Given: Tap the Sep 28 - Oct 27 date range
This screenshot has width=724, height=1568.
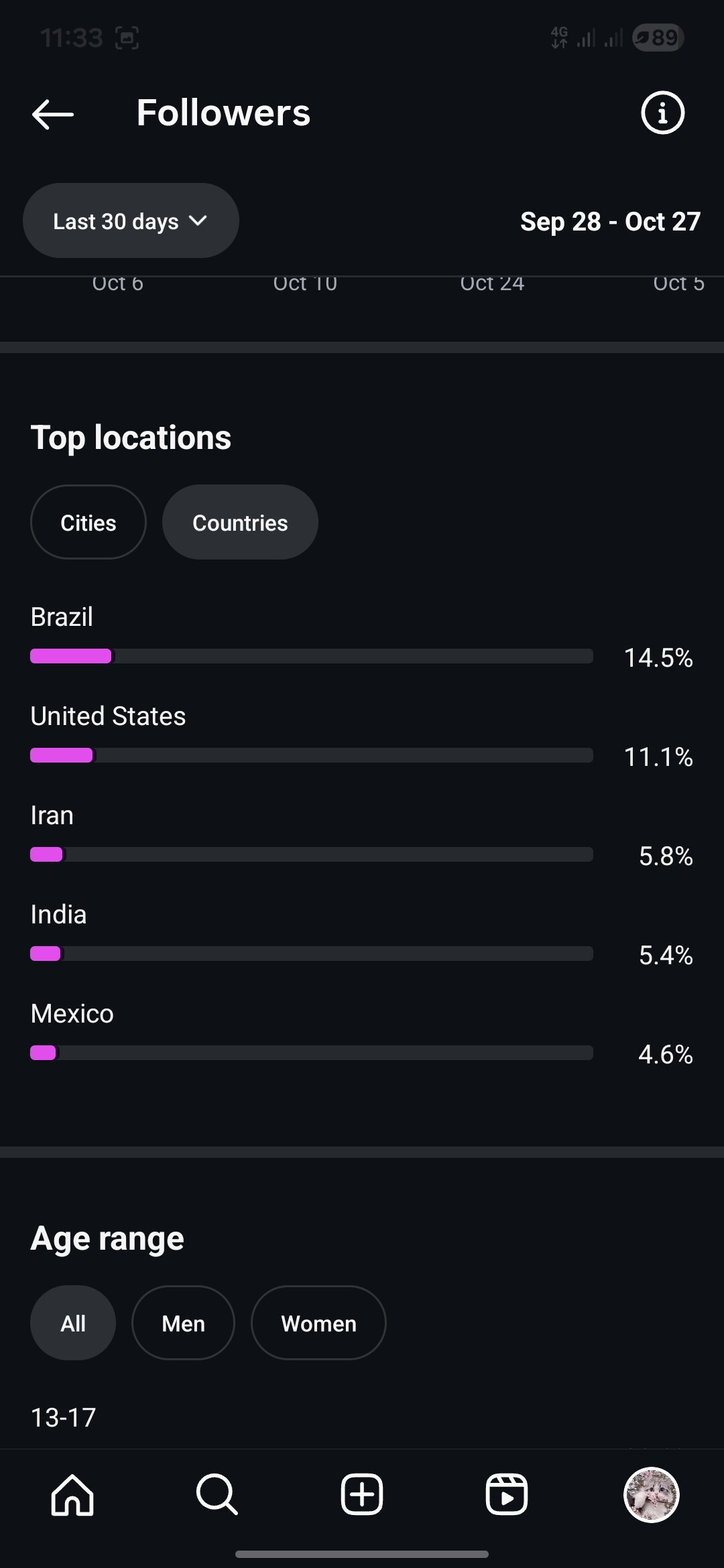Looking at the screenshot, I should click(610, 221).
